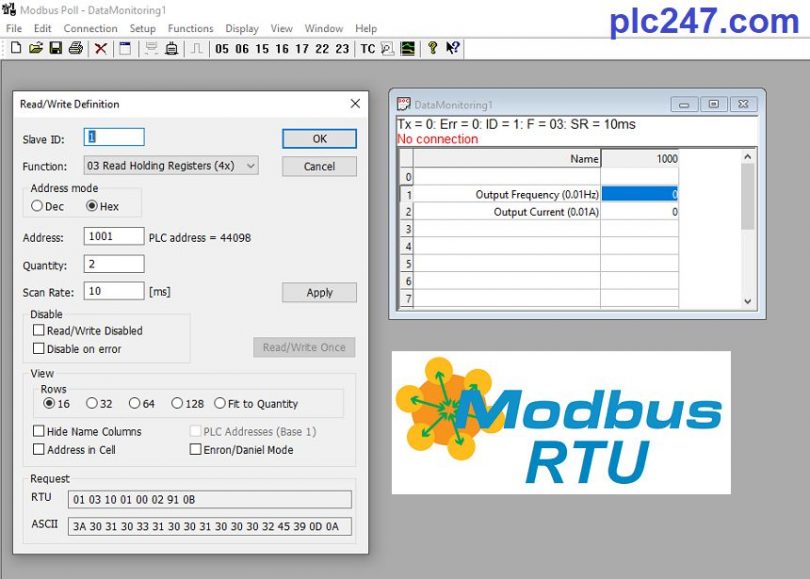This screenshot has height=579, width=810.
Task: Open the Window menu
Action: coord(324,28)
